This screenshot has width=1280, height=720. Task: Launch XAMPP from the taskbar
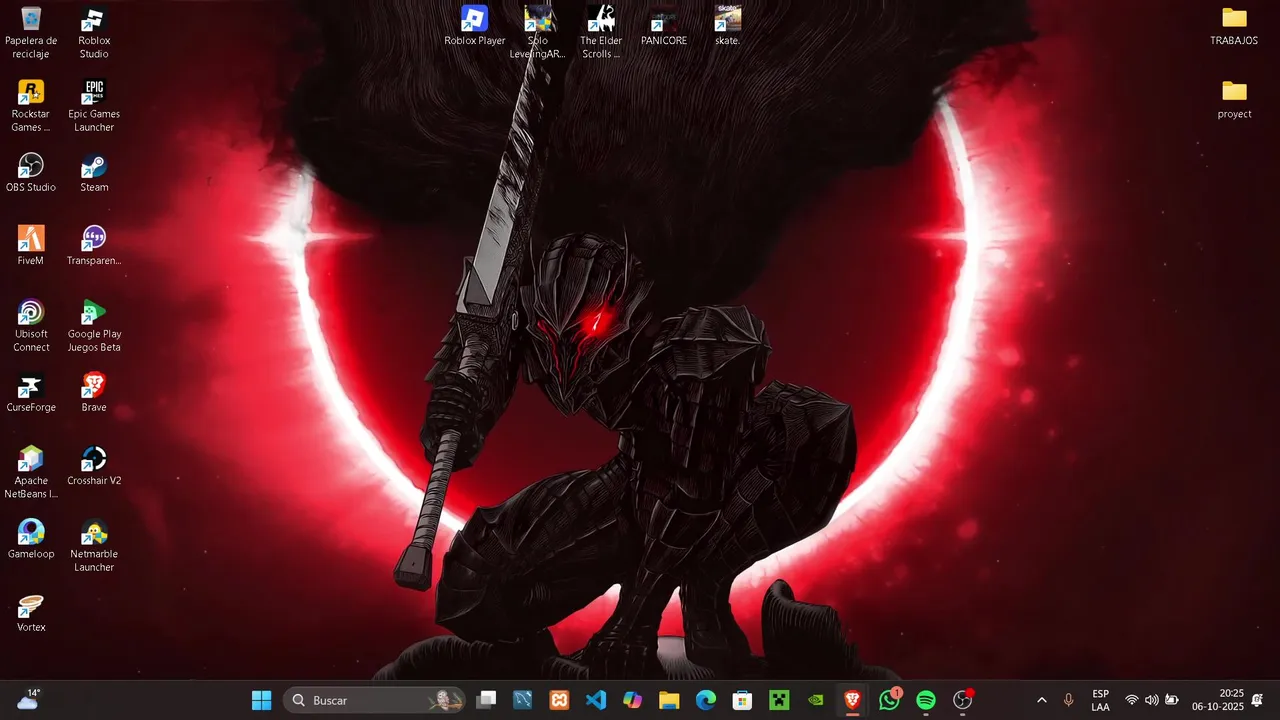click(x=559, y=700)
